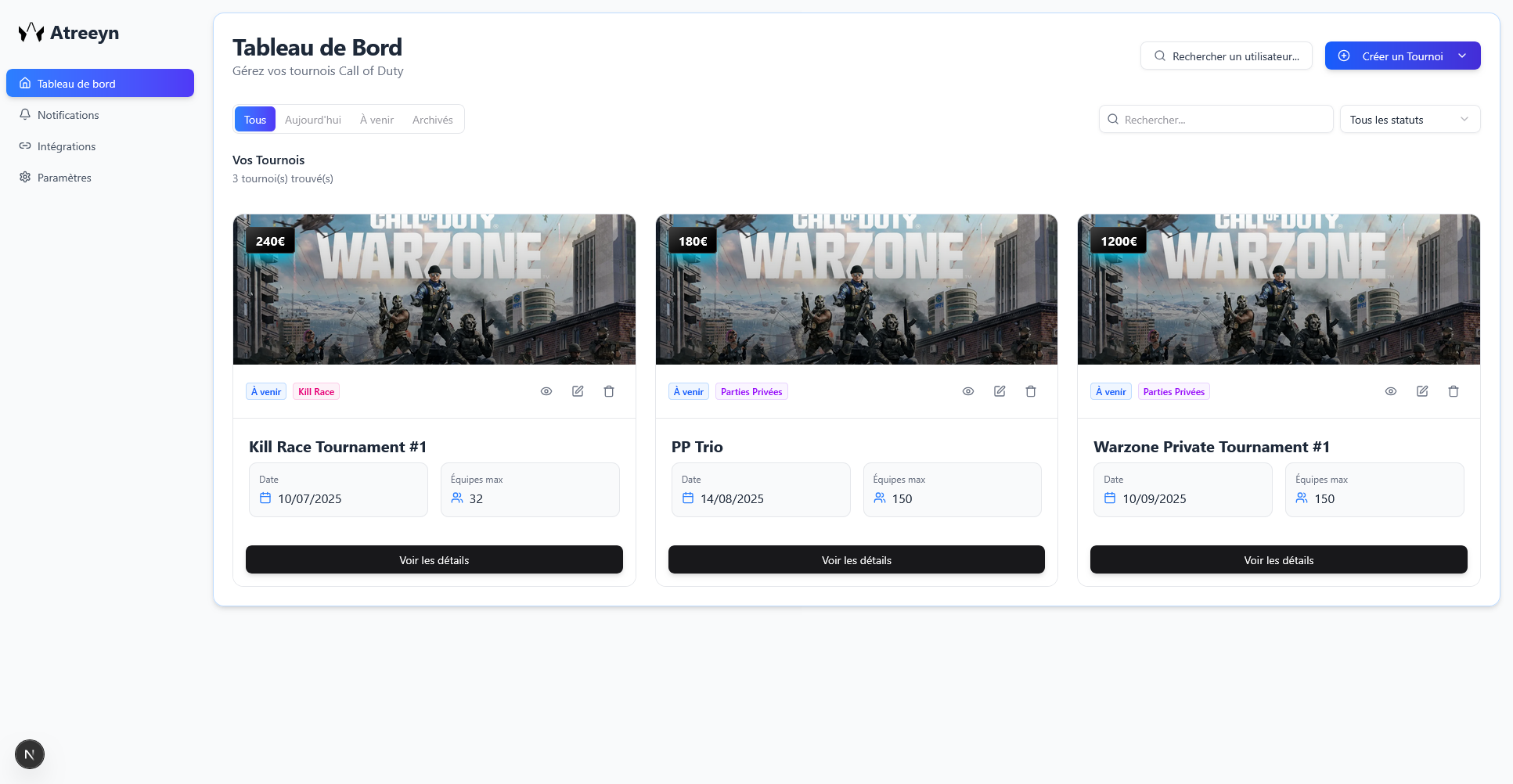The width and height of the screenshot is (1513, 784).
Task: Edit Warzone Private Tournament #1
Action: 1422,391
